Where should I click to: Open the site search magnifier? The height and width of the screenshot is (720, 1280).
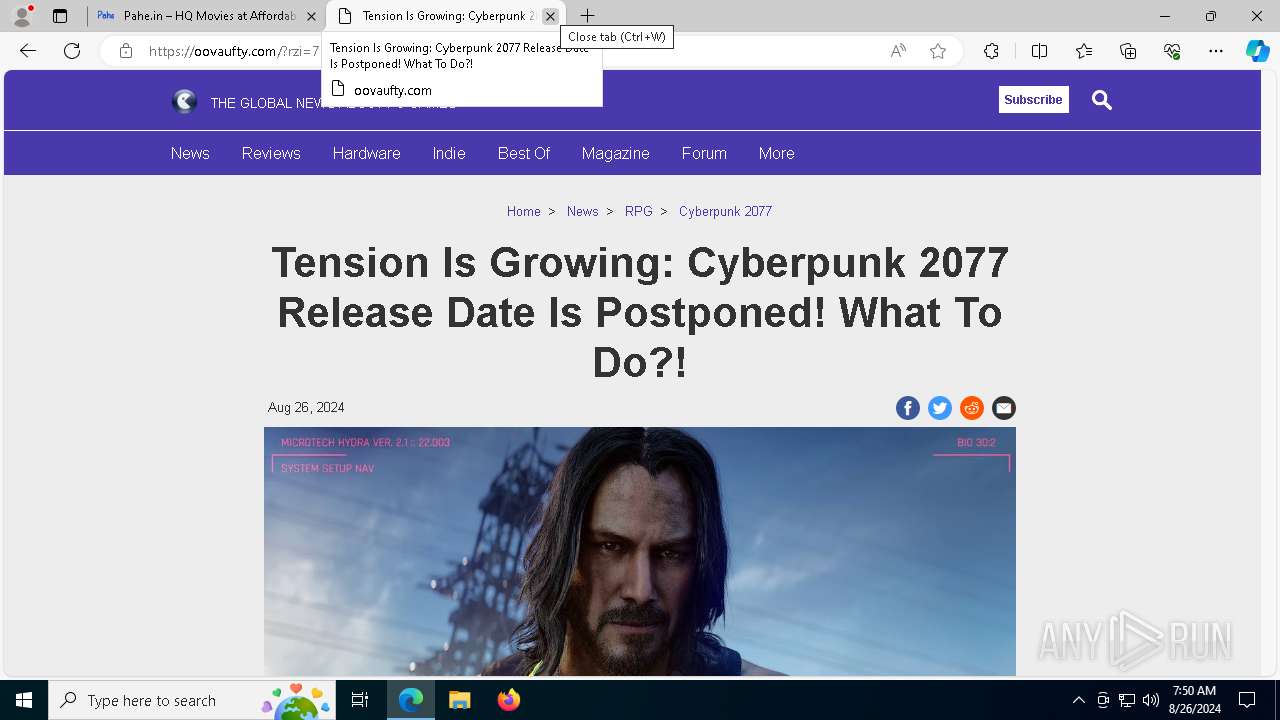click(x=1102, y=99)
